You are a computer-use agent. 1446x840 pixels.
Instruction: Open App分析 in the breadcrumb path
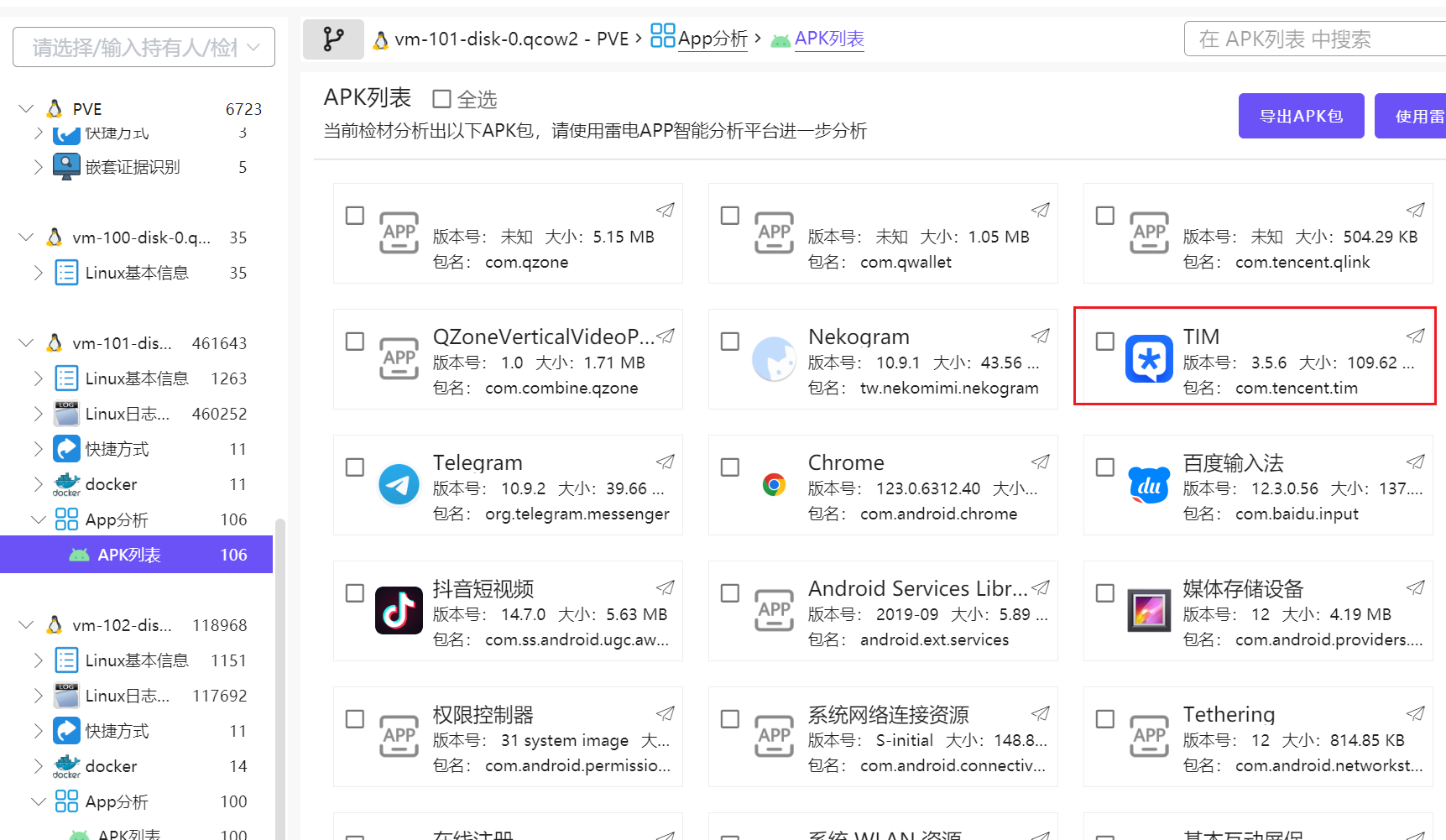point(712,39)
